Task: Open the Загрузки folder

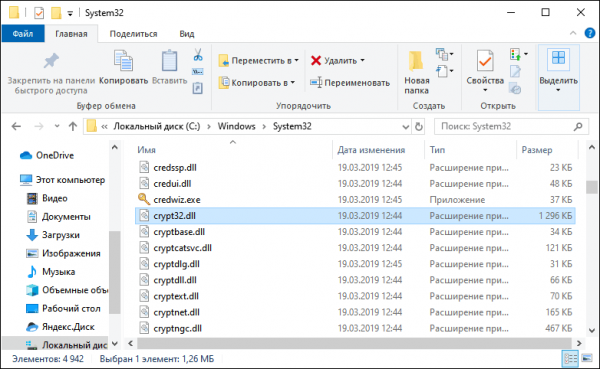Action: [x=53, y=235]
